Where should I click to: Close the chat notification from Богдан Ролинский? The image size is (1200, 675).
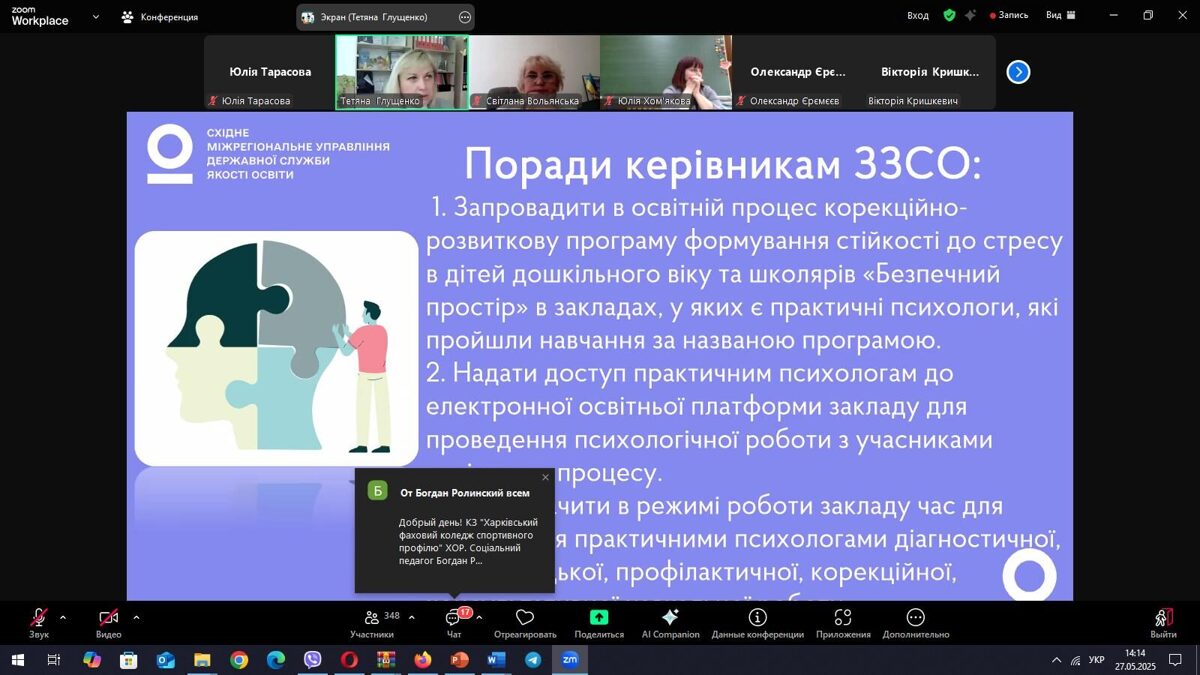tap(545, 477)
